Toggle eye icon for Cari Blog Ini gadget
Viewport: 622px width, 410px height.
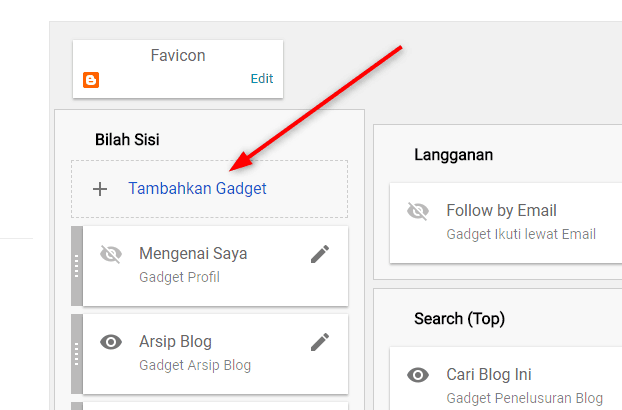pos(418,375)
